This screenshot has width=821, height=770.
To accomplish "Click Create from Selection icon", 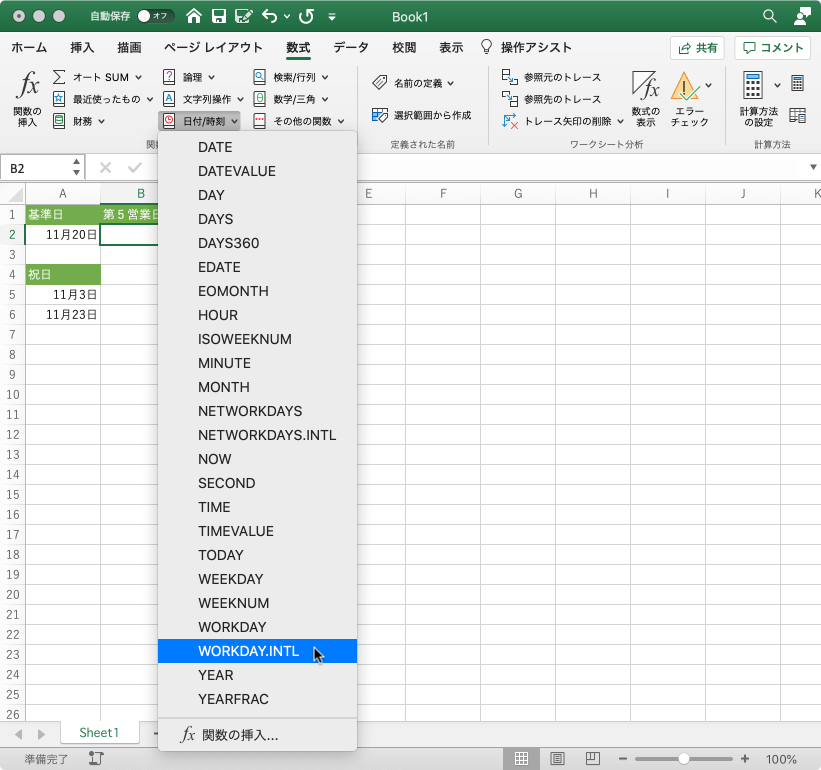I will 380,115.
